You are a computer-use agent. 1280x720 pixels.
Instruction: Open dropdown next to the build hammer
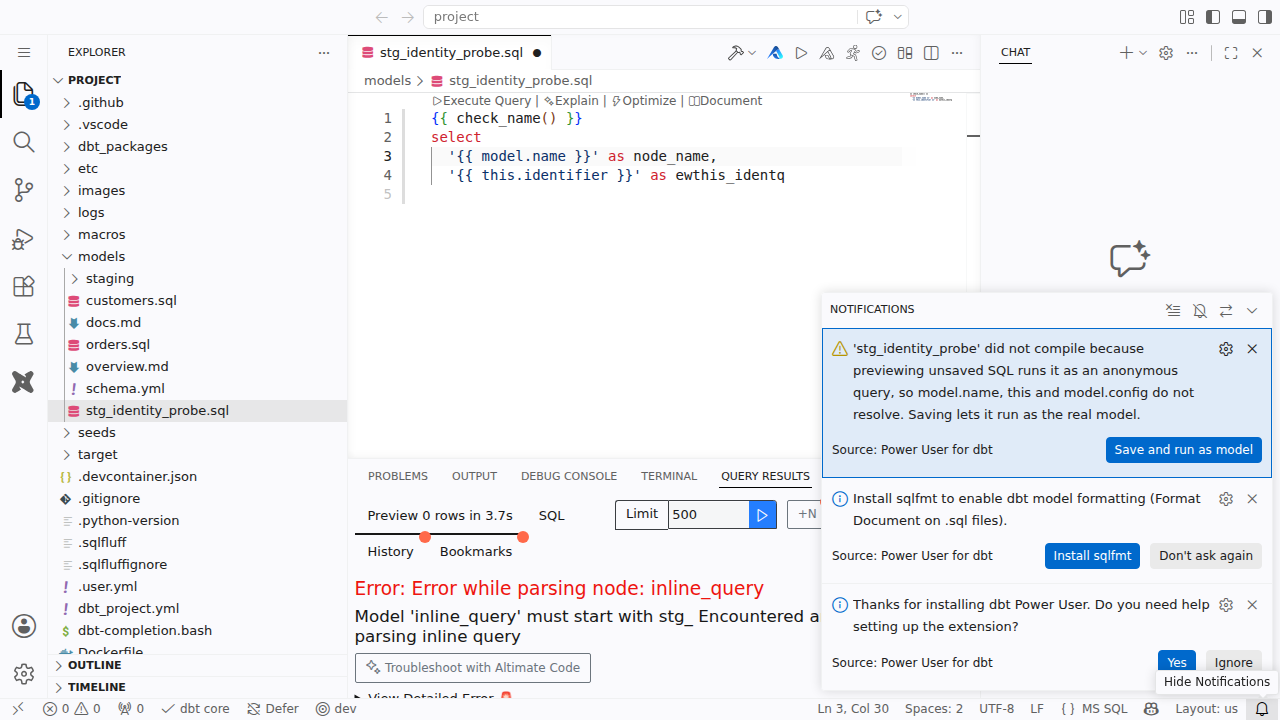click(x=752, y=53)
